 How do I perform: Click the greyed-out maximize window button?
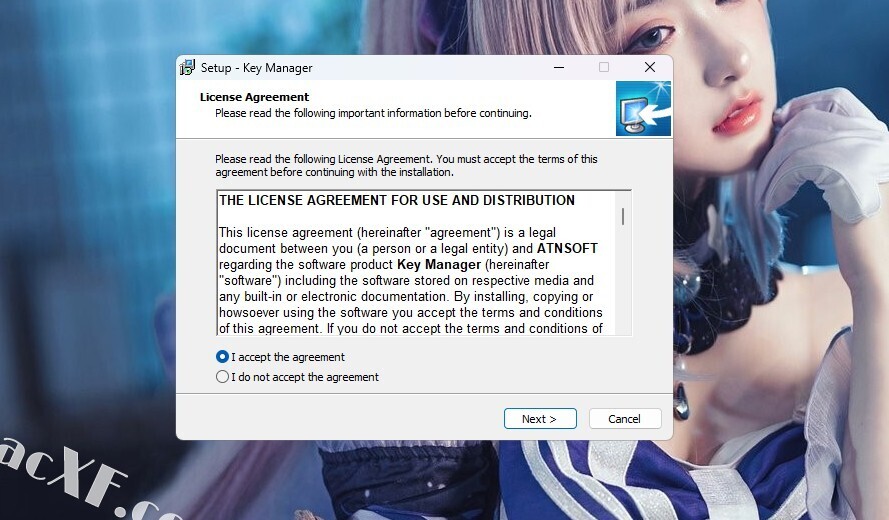pyautogui.click(x=604, y=67)
